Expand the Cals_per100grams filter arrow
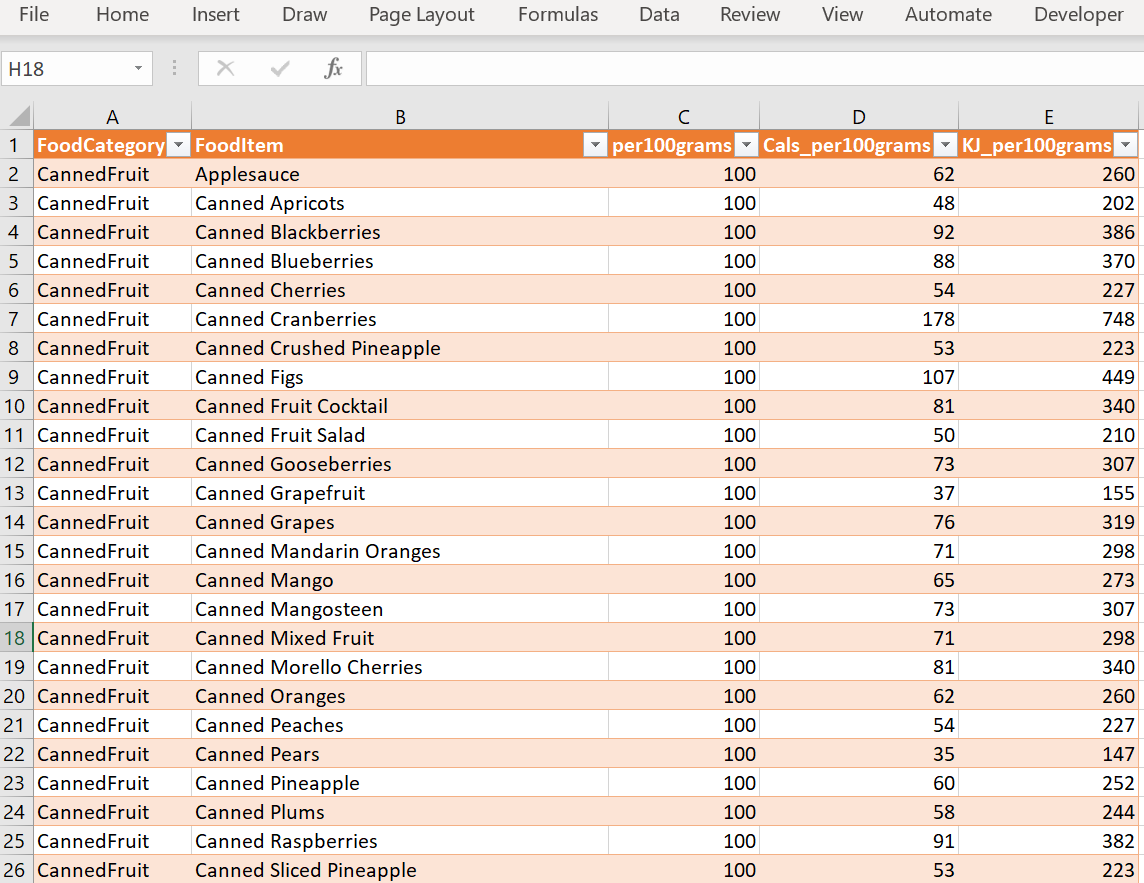 (945, 146)
